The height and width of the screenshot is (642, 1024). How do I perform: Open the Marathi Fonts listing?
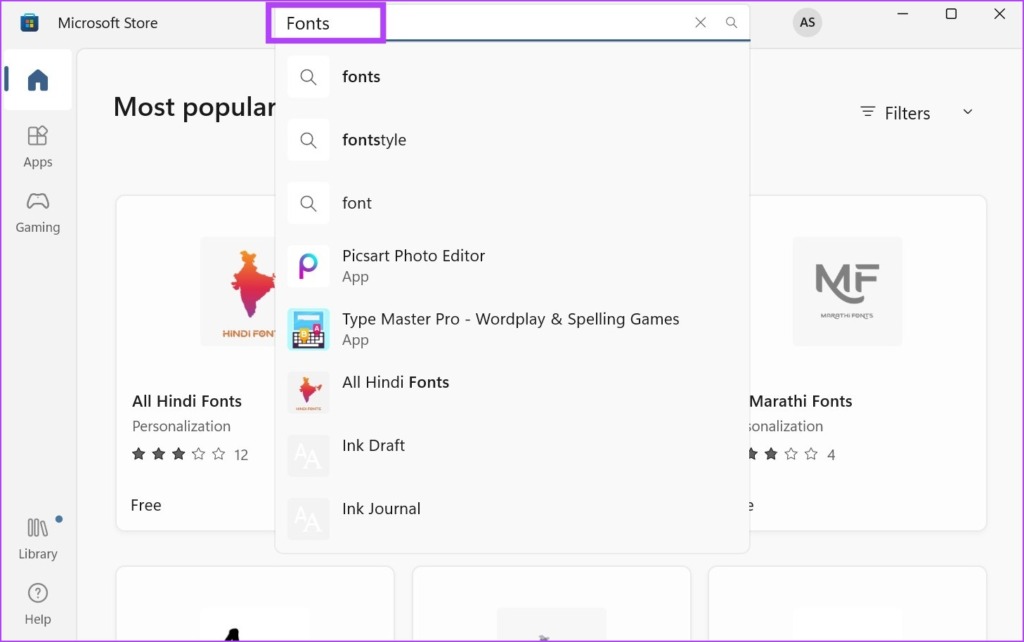point(847,291)
